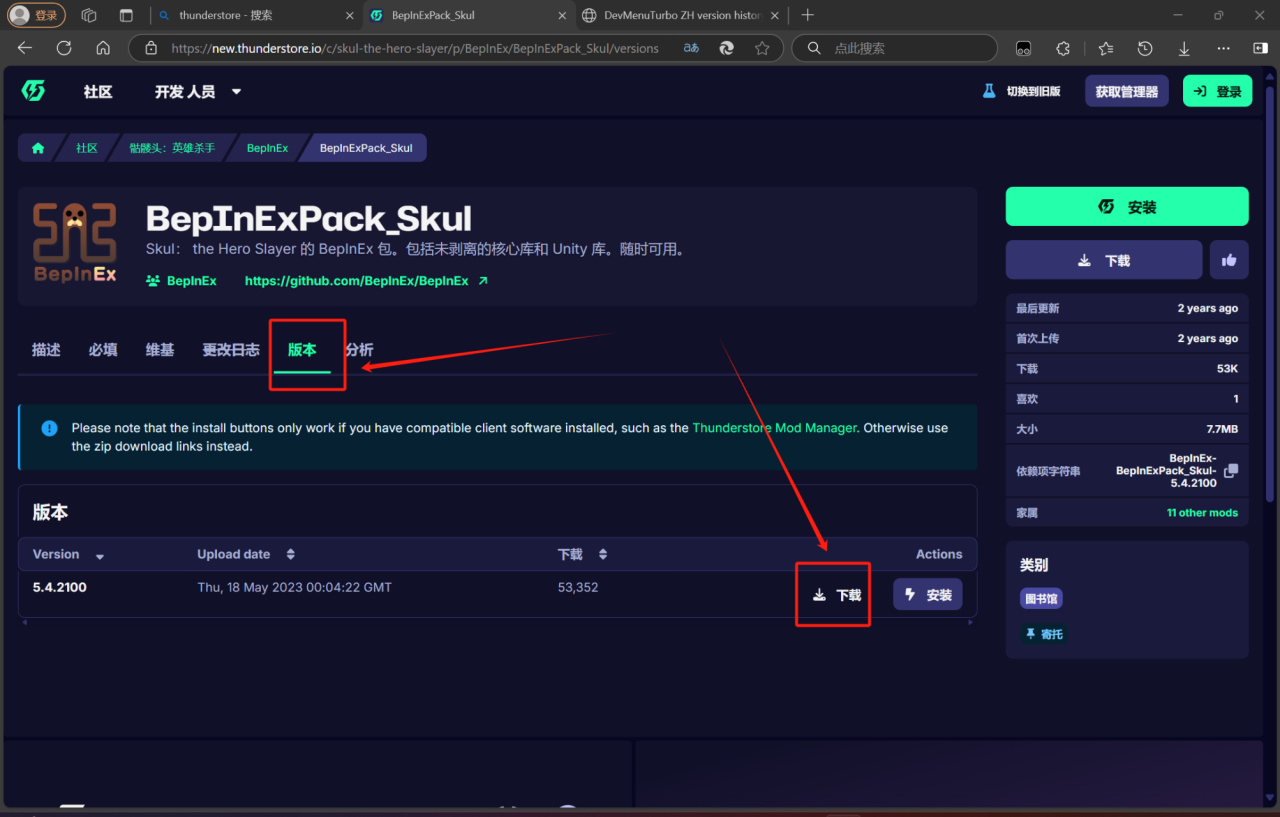Open the 必填 tab
The image size is (1280, 817).
click(x=103, y=349)
